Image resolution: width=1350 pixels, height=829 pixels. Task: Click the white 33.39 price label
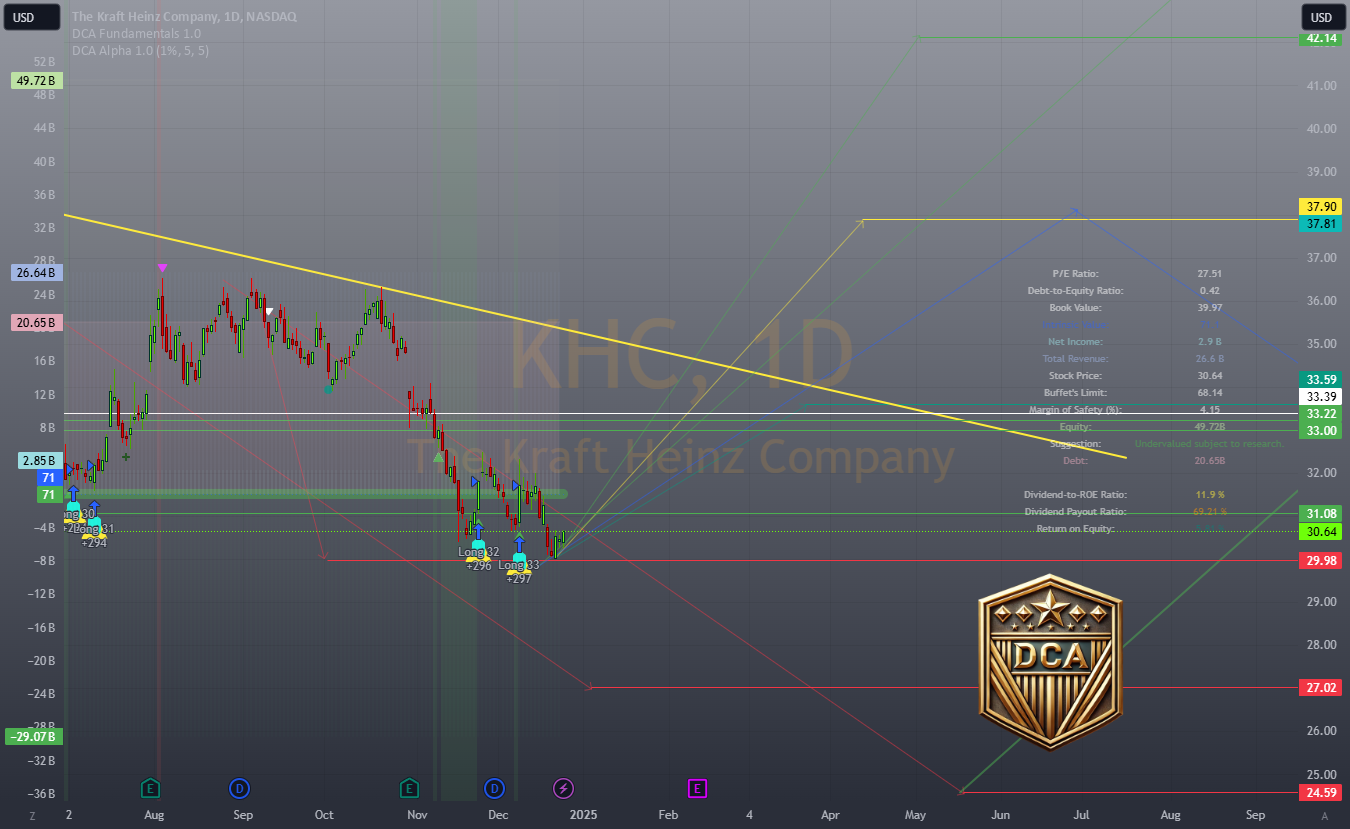click(1320, 396)
